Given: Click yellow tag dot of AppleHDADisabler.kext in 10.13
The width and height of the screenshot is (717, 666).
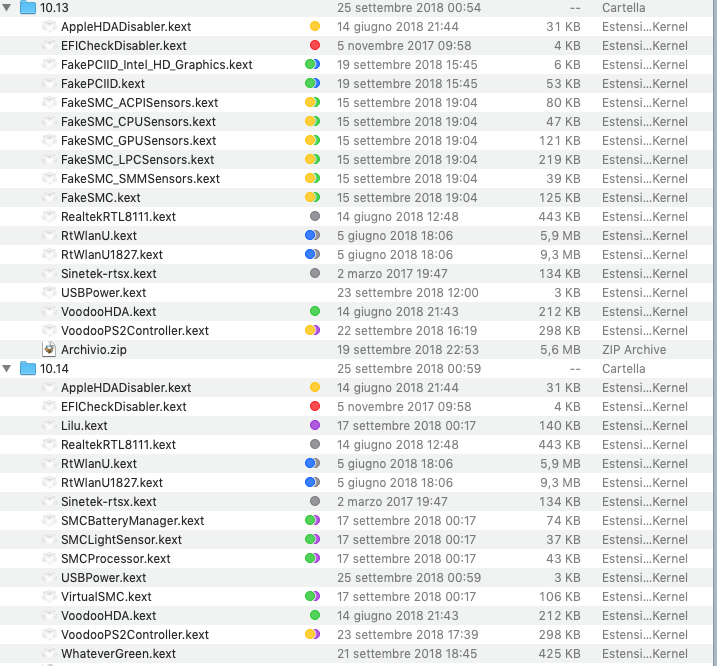Looking at the screenshot, I should coord(315,26).
